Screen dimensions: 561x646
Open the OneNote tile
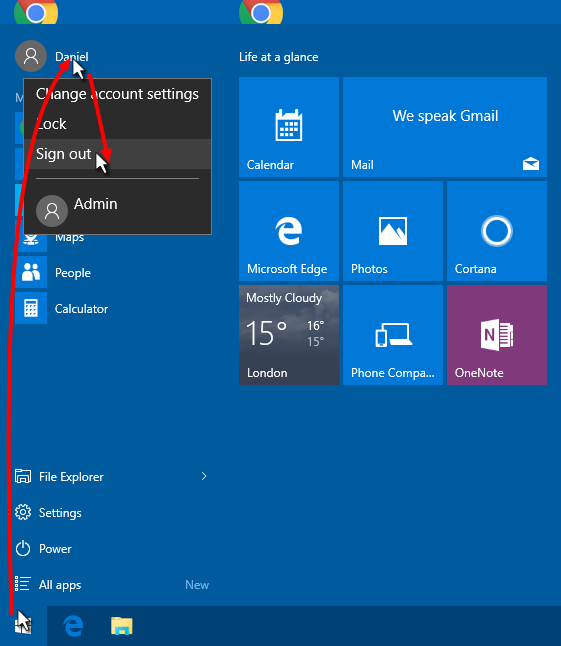[x=497, y=335]
